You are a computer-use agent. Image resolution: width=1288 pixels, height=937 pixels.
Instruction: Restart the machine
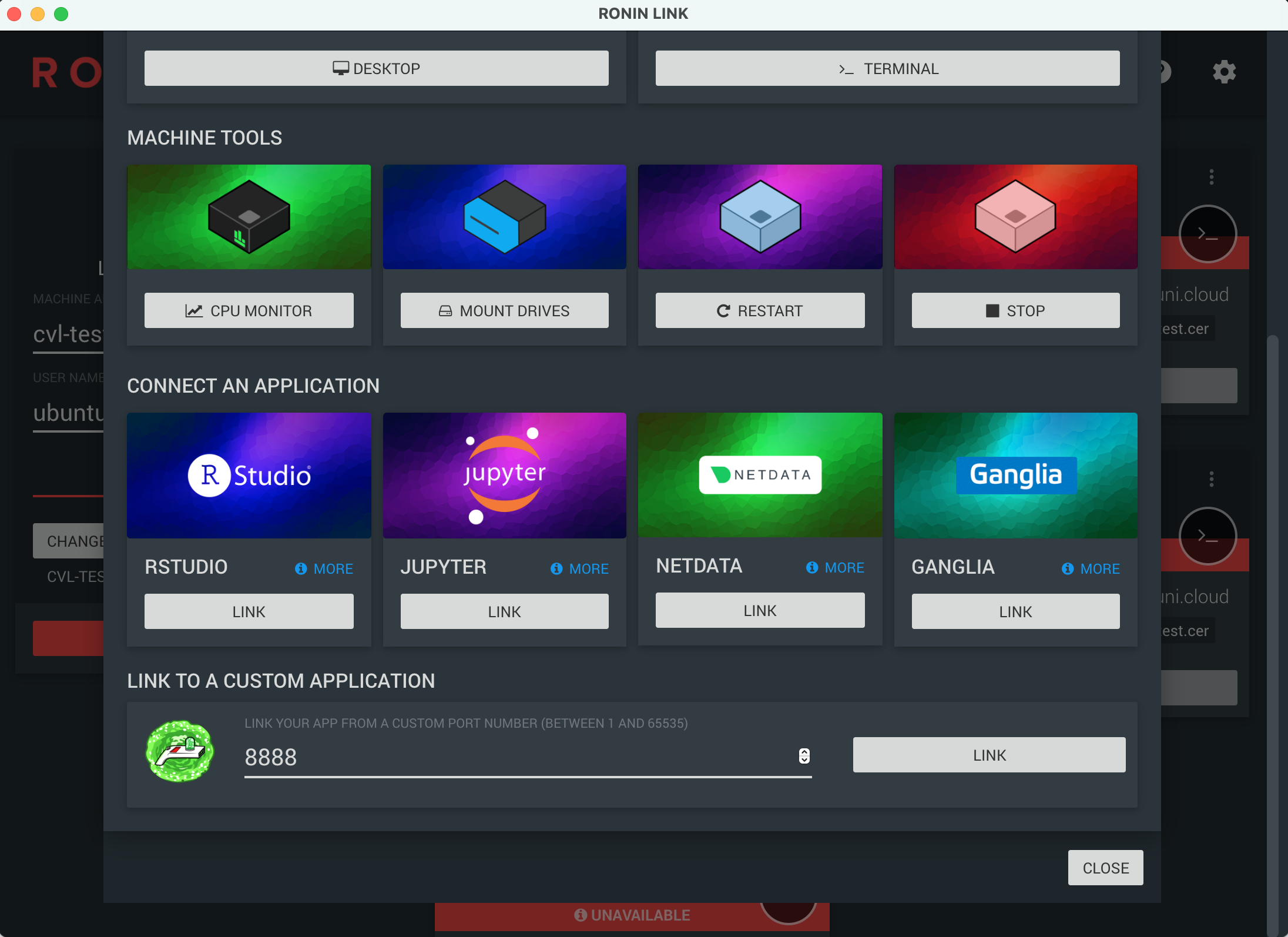tap(760, 310)
